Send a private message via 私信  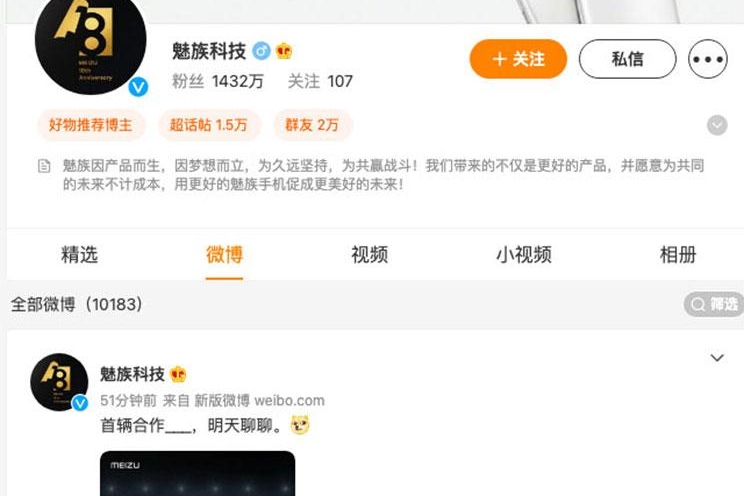[x=627, y=59]
